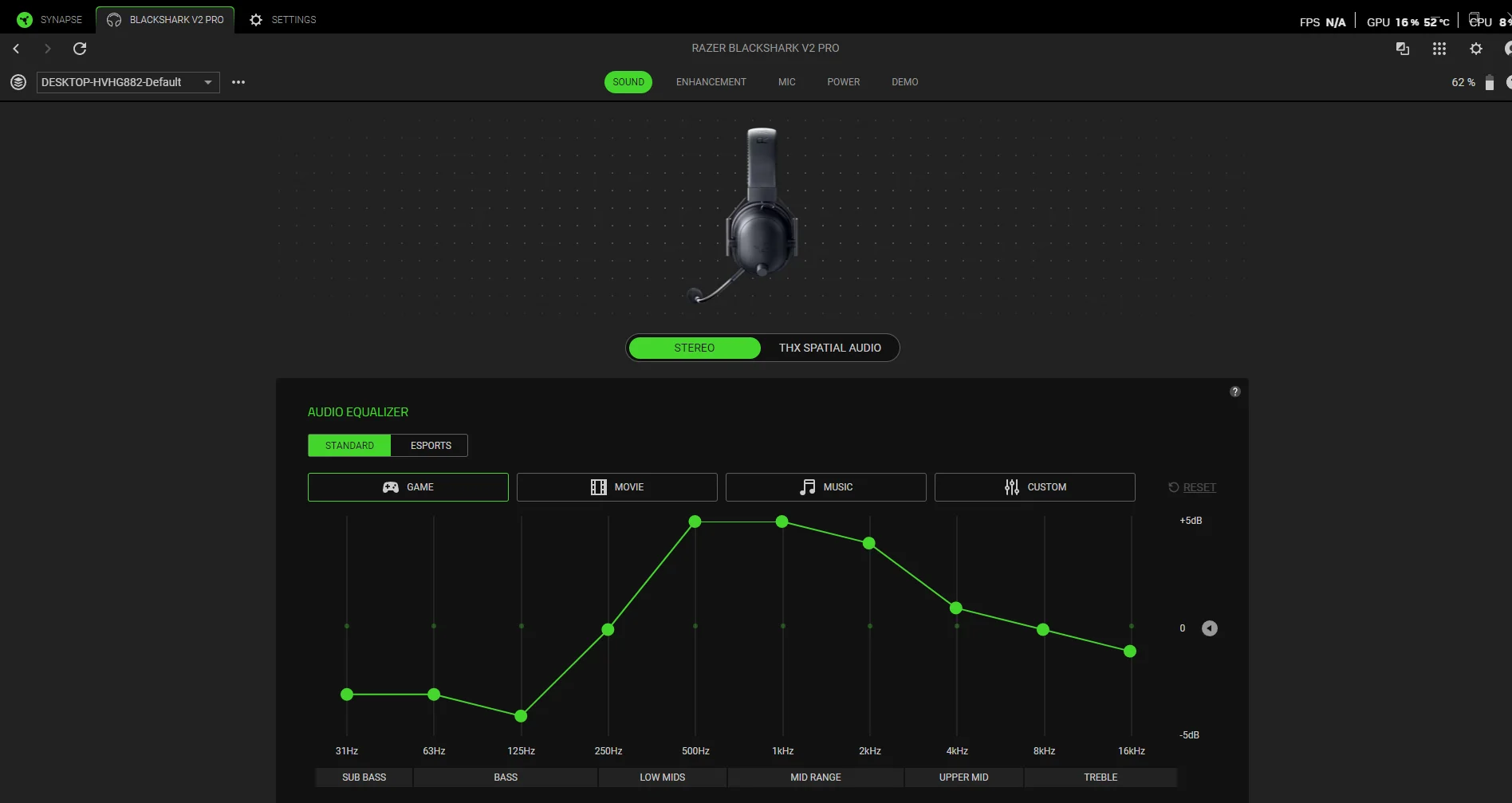Click the gear icon next to apps grid
The height and width of the screenshot is (803, 1512).
coord(1475,49)
